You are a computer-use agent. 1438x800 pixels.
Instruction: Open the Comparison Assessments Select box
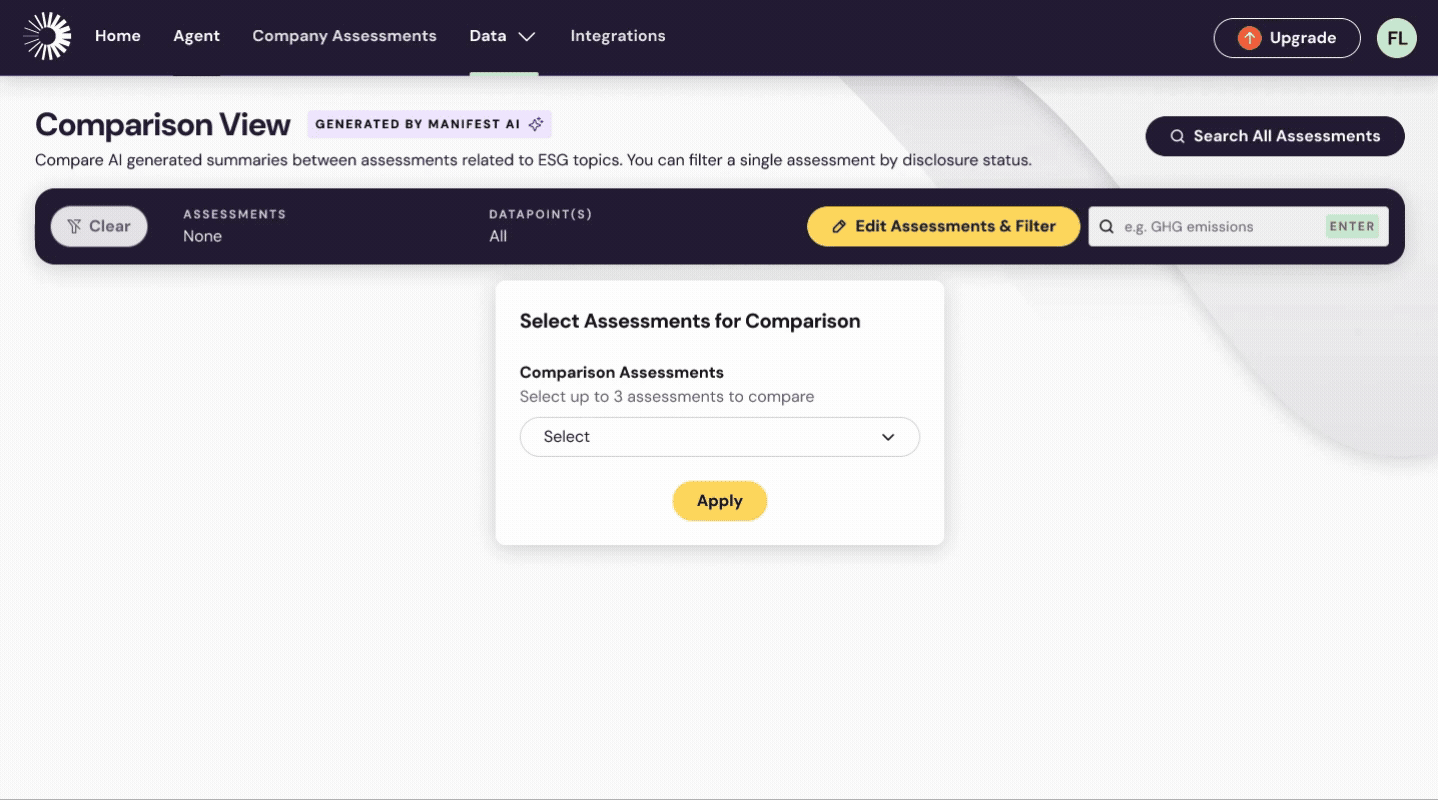[x=700, y=437]
